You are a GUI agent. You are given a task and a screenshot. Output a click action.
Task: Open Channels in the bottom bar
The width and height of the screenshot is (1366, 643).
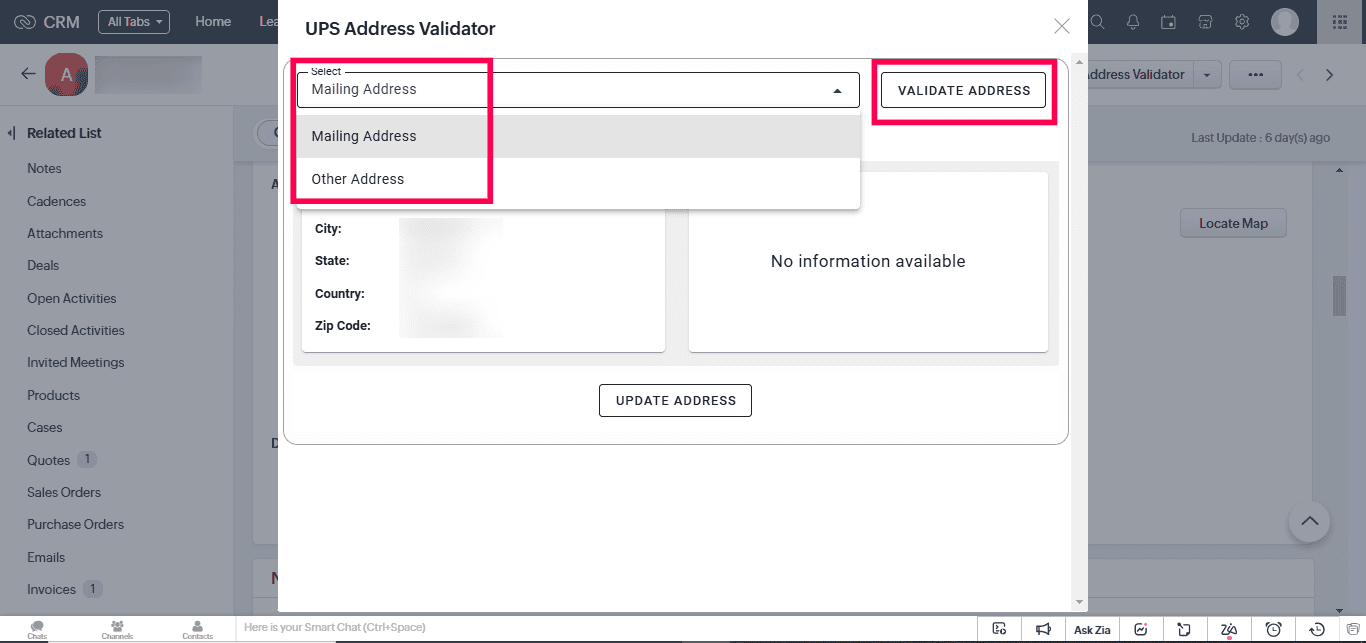(117, 629)
